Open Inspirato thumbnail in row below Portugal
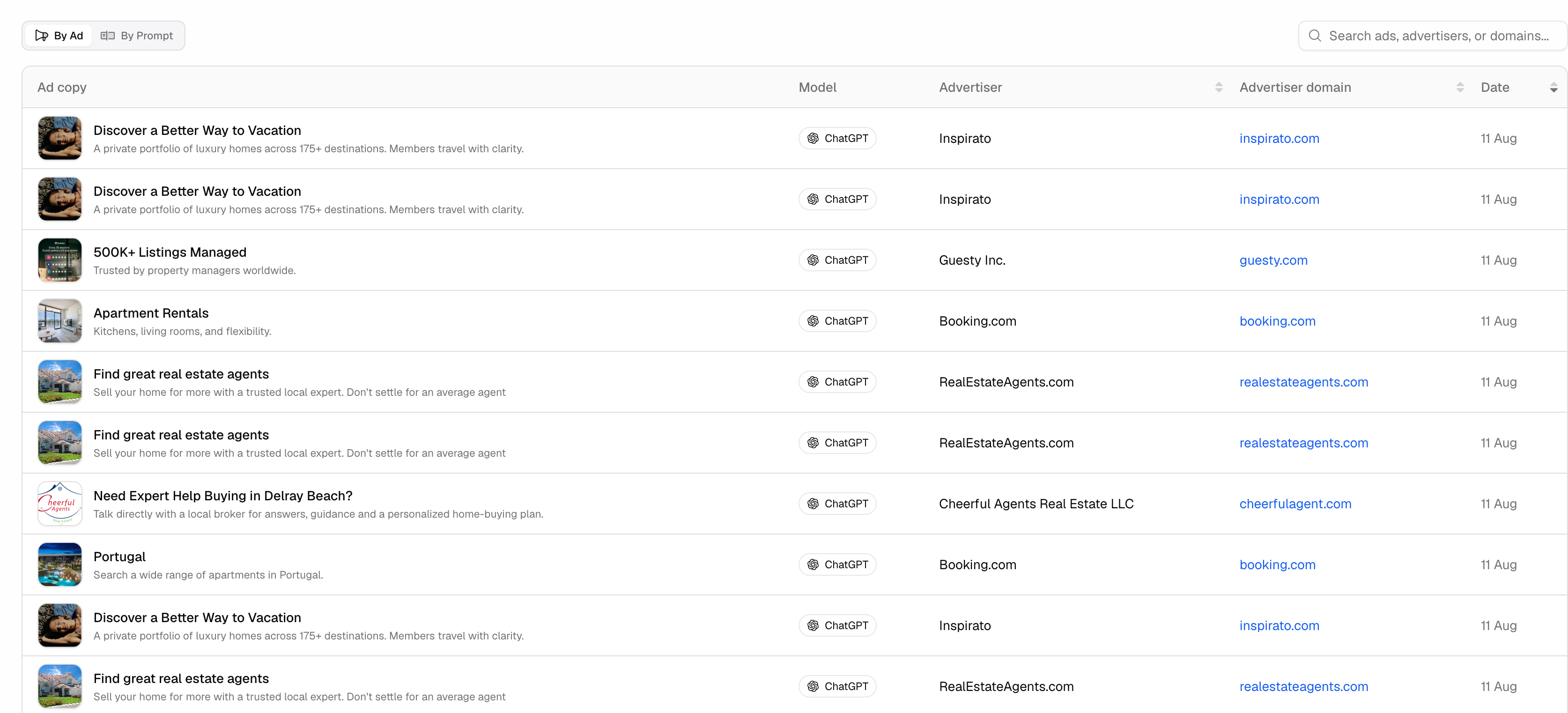 pos(59,625)
